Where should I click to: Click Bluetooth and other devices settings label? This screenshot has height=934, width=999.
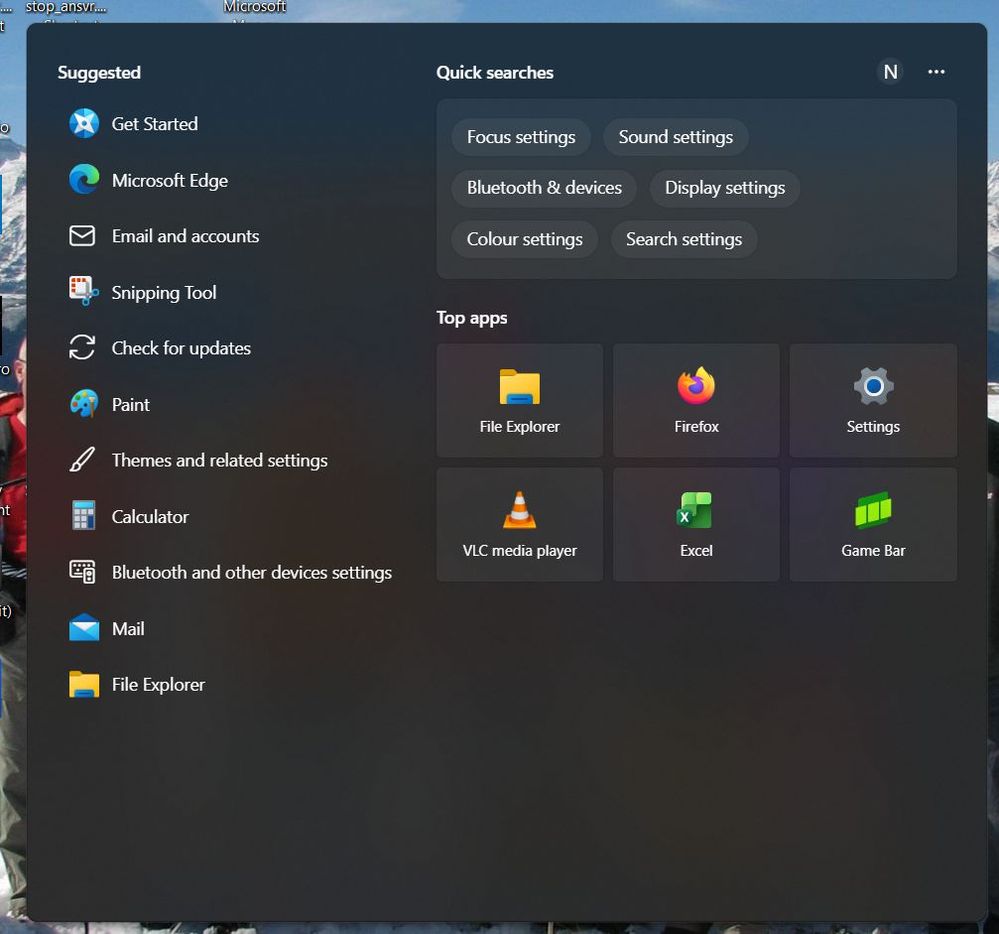(x=252, y=573)
